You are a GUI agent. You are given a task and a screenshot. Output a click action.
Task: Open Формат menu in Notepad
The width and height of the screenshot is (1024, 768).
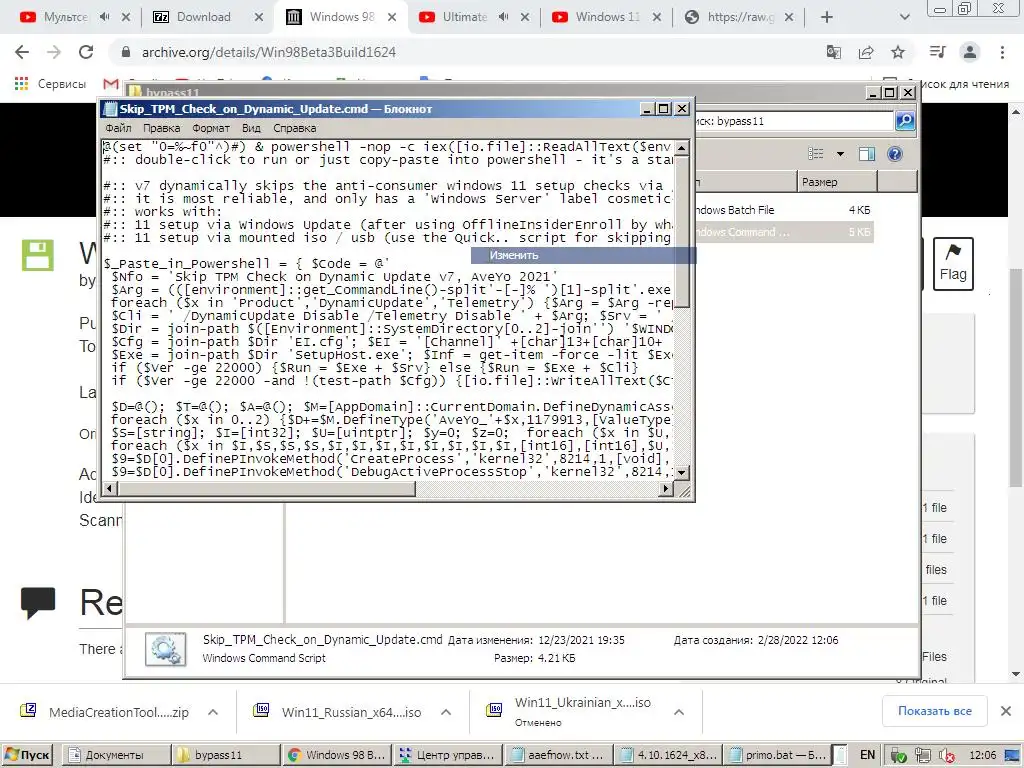pyautogui.click(x=211, y=128)
